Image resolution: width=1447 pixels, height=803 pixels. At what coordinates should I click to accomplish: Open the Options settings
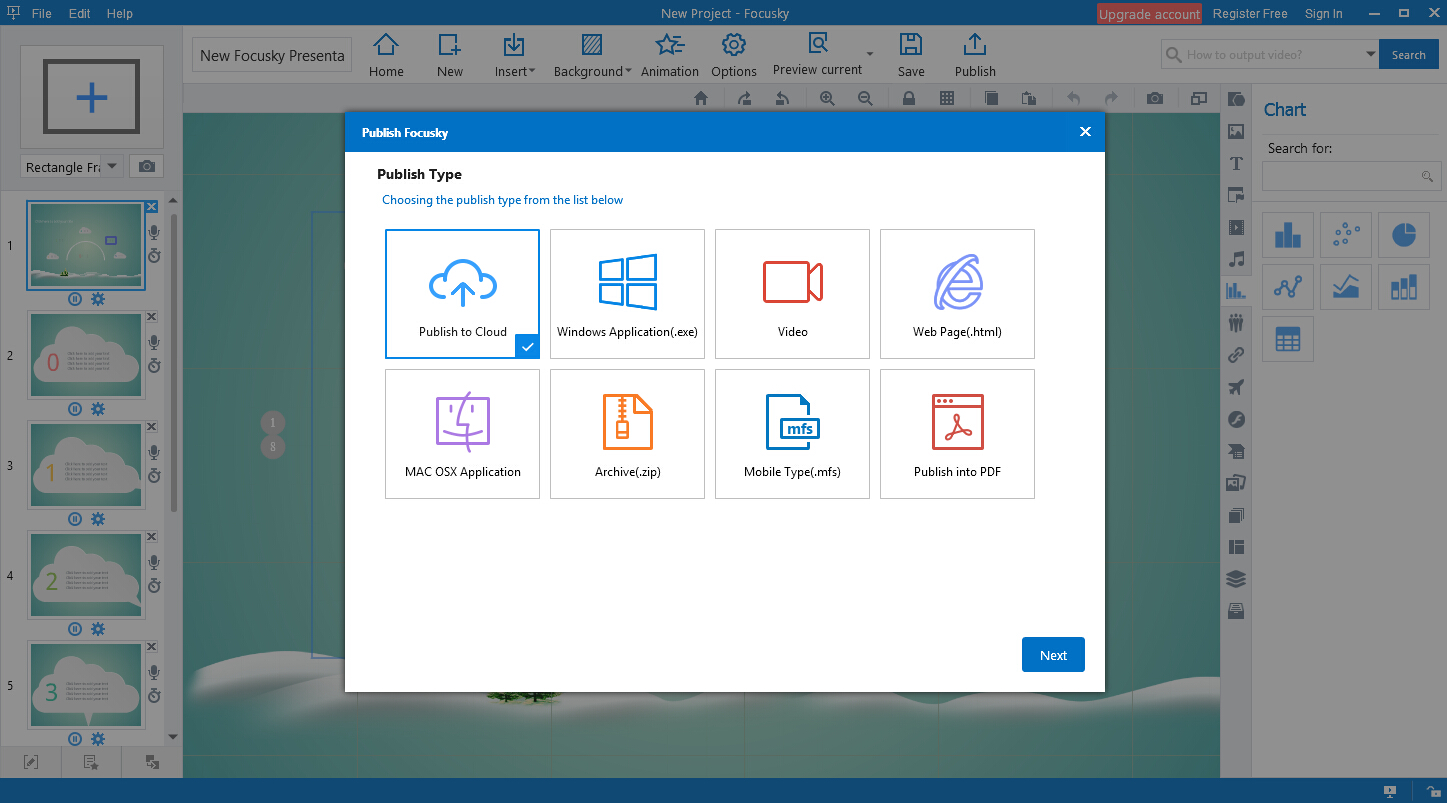tap(734, 55)
